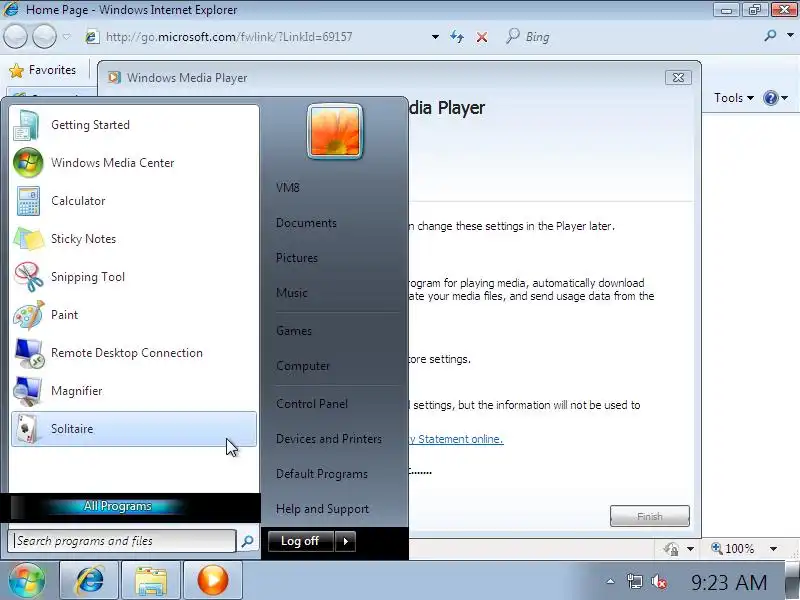
Task: Open Sticky Notes
Action: [x=134, y=239]
